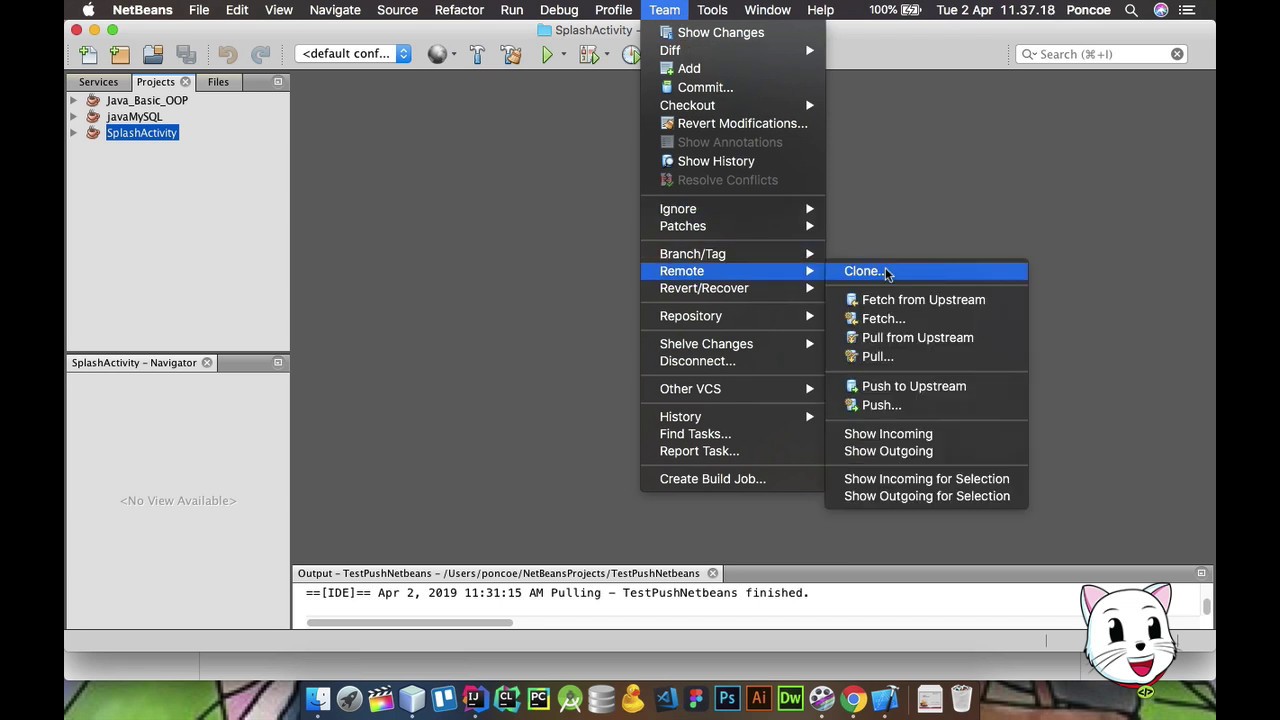Open IntelliJ IDEA from the Dock
The height and width of the screenshot is (720, 1280).
(x=475, y=698)
